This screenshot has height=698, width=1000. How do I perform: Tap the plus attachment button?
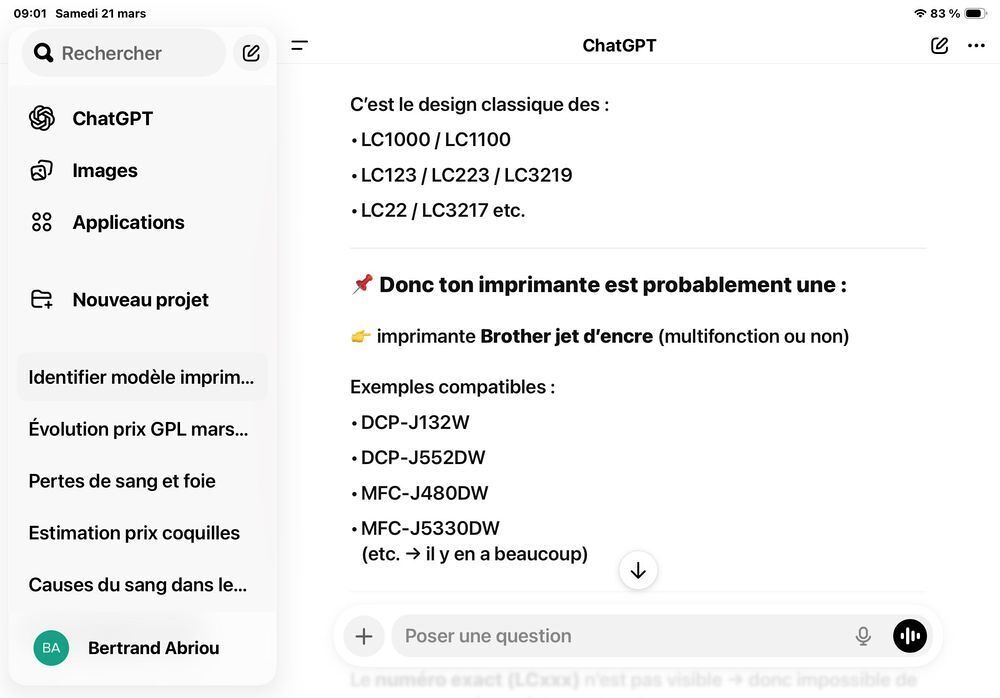tap(364, 636)
